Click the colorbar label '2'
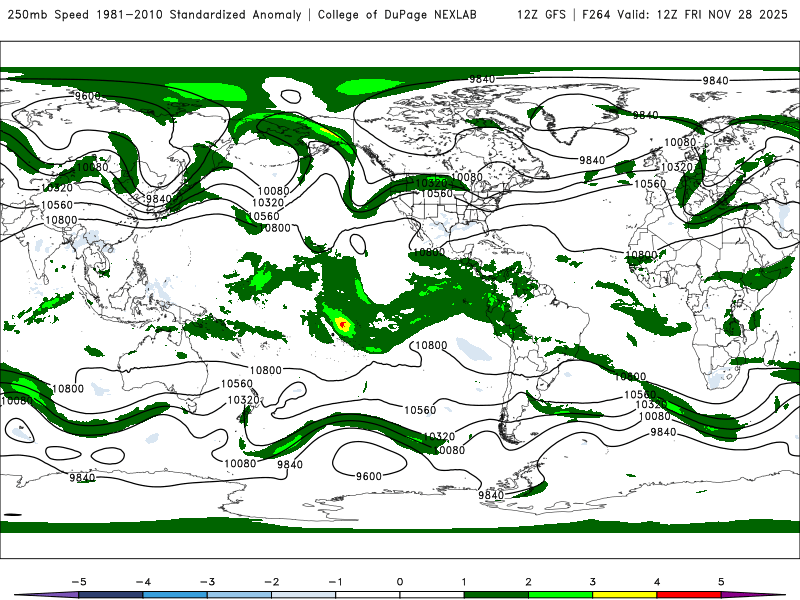This screenshot has width=800, height=600. (528, 582)
